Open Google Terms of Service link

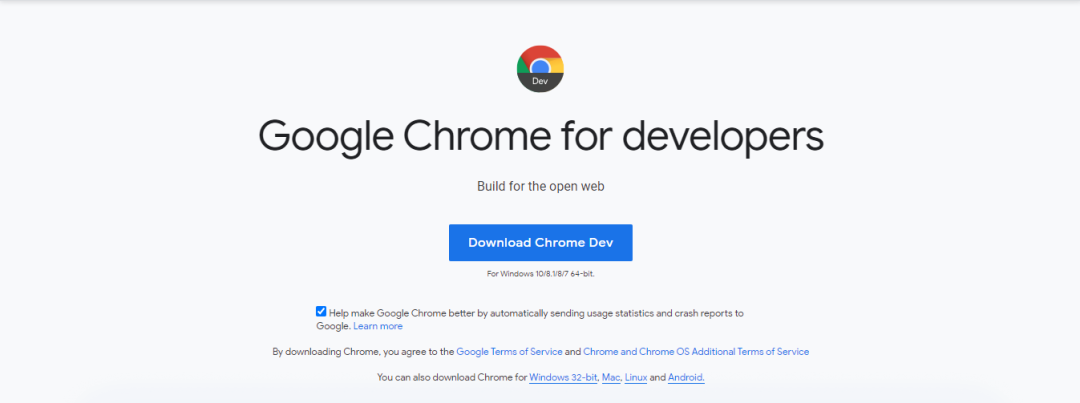pyautogui.click(x=509, y=351)
